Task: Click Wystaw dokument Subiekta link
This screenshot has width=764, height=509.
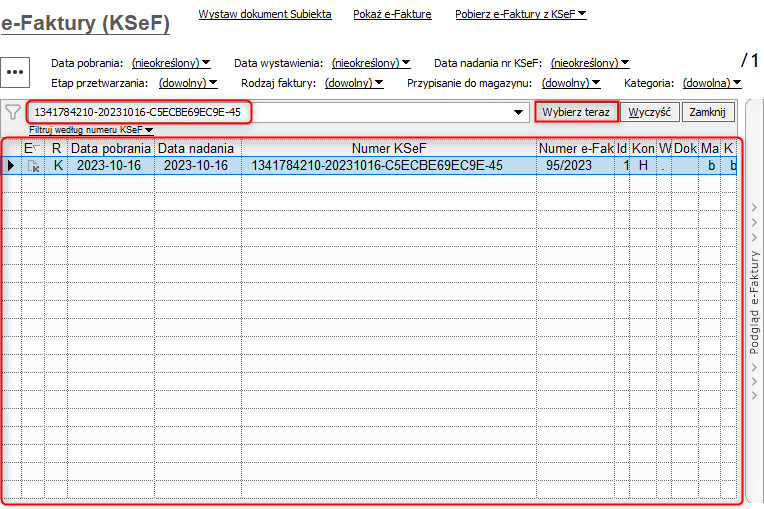Action: [265, 14]
